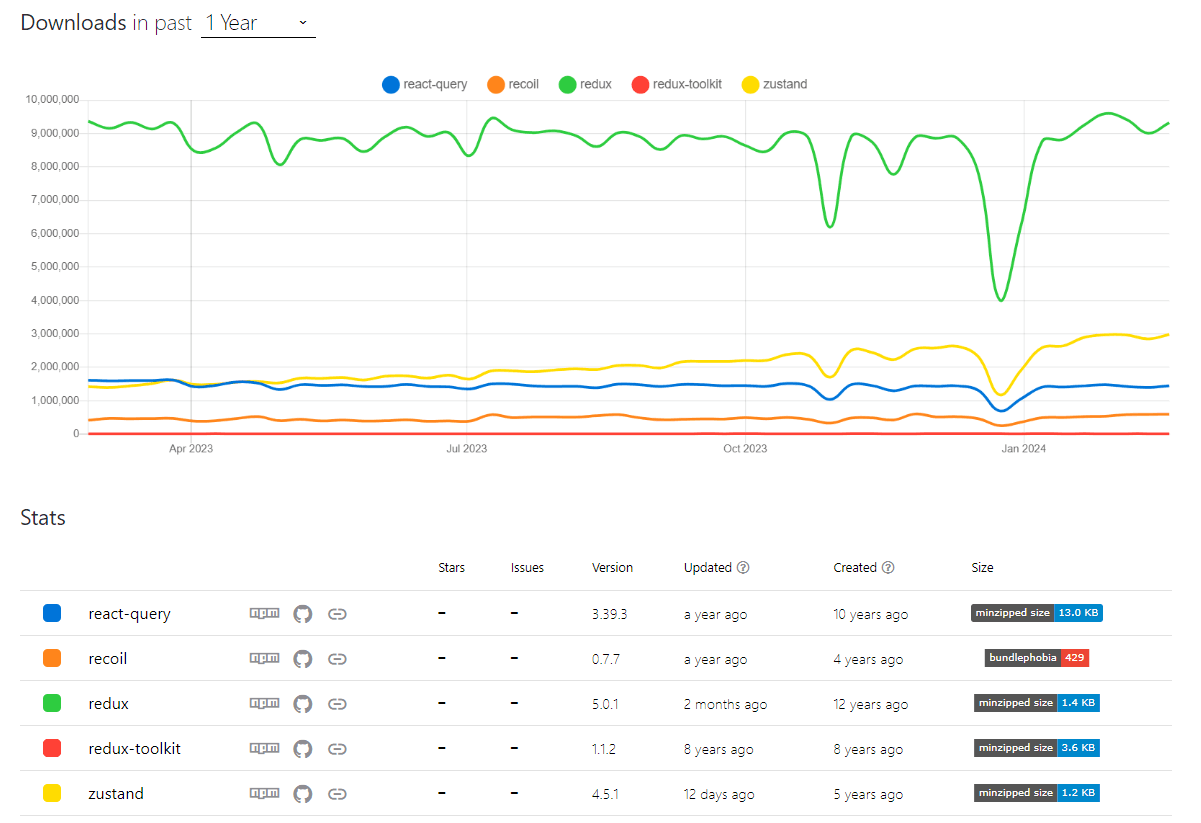Click the npm icon for redux-toolkit
Image resolution: width=1201 pixels, height=823 pixels.
click(x=264, y=749)
